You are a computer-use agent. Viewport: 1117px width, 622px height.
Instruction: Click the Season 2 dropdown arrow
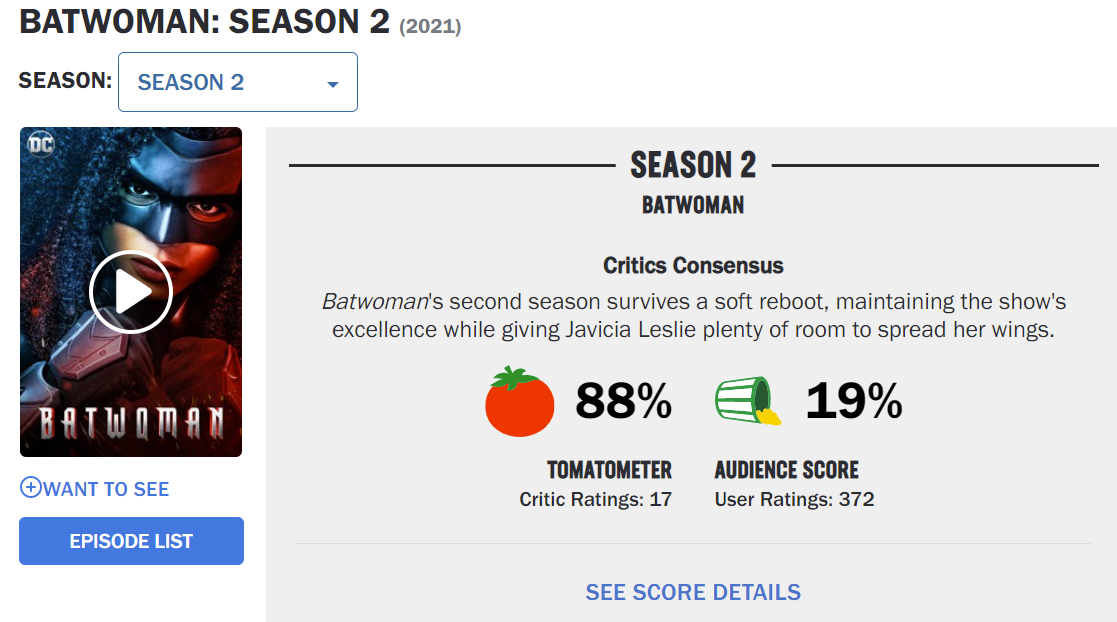(x=333, y=84)
